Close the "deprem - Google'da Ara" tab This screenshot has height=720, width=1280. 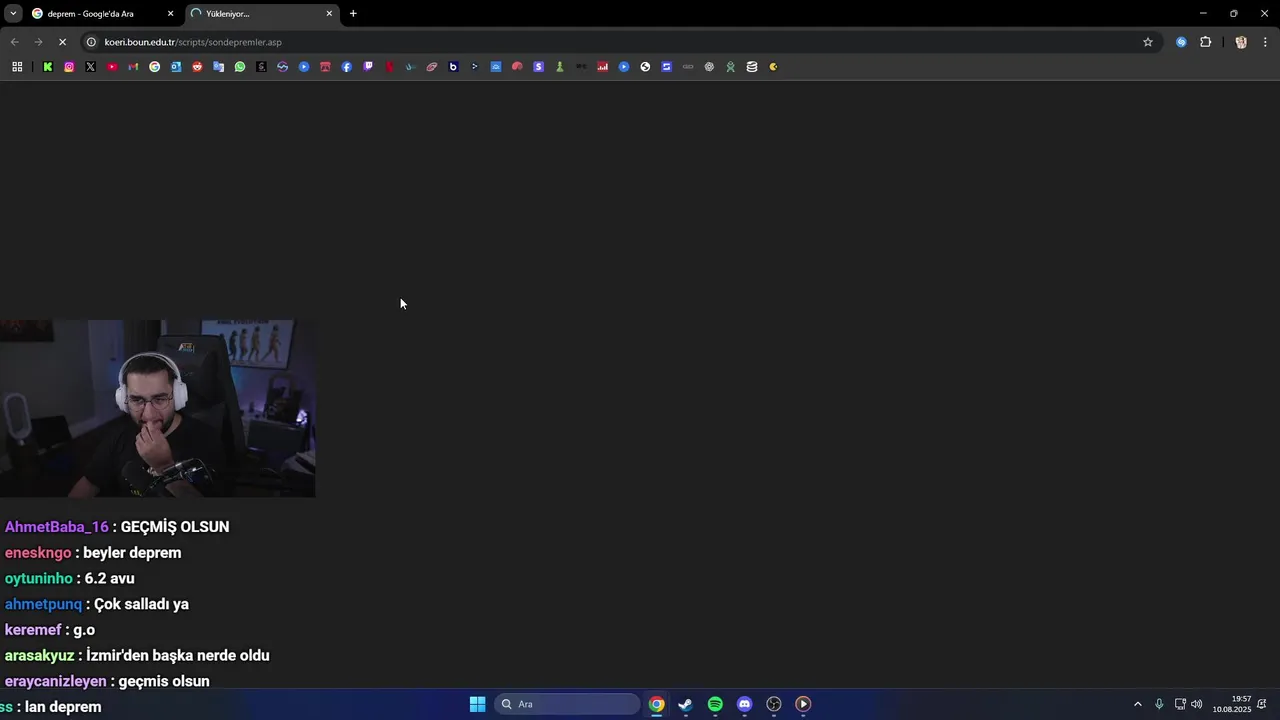coord(170,14)
